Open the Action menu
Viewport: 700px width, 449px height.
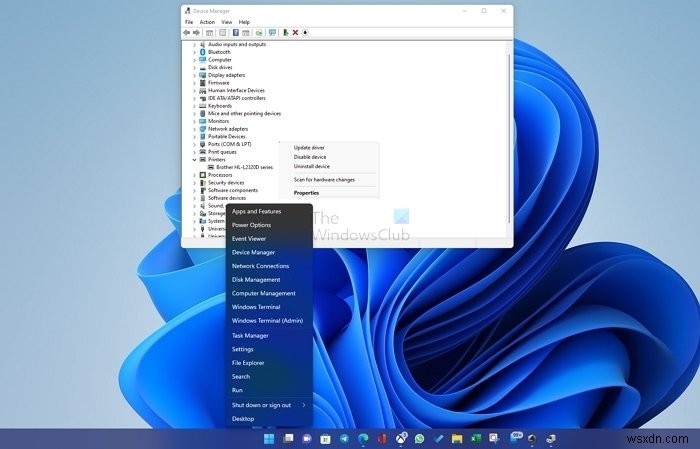207,22
